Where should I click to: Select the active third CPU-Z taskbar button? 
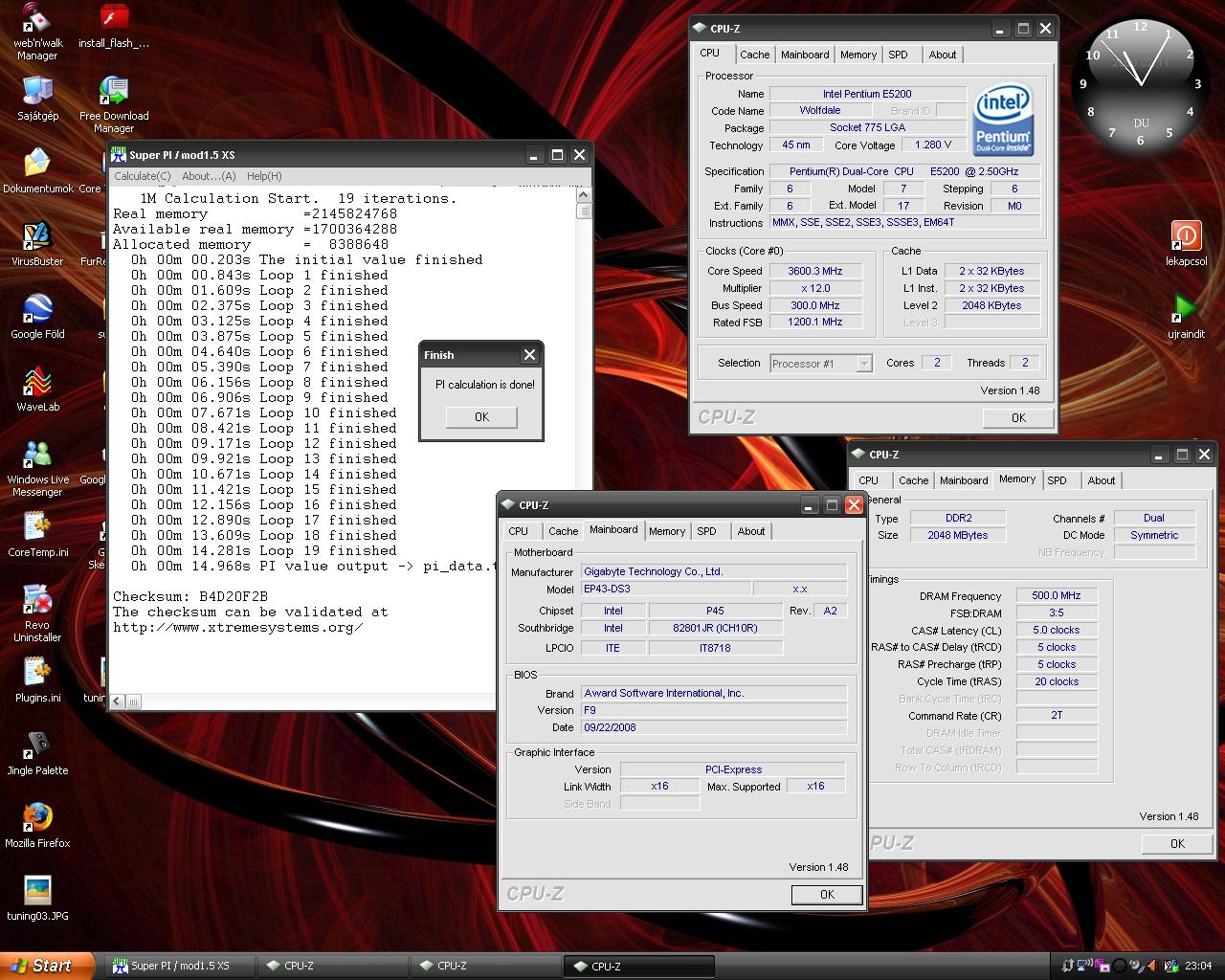click(x=639, y=966)
